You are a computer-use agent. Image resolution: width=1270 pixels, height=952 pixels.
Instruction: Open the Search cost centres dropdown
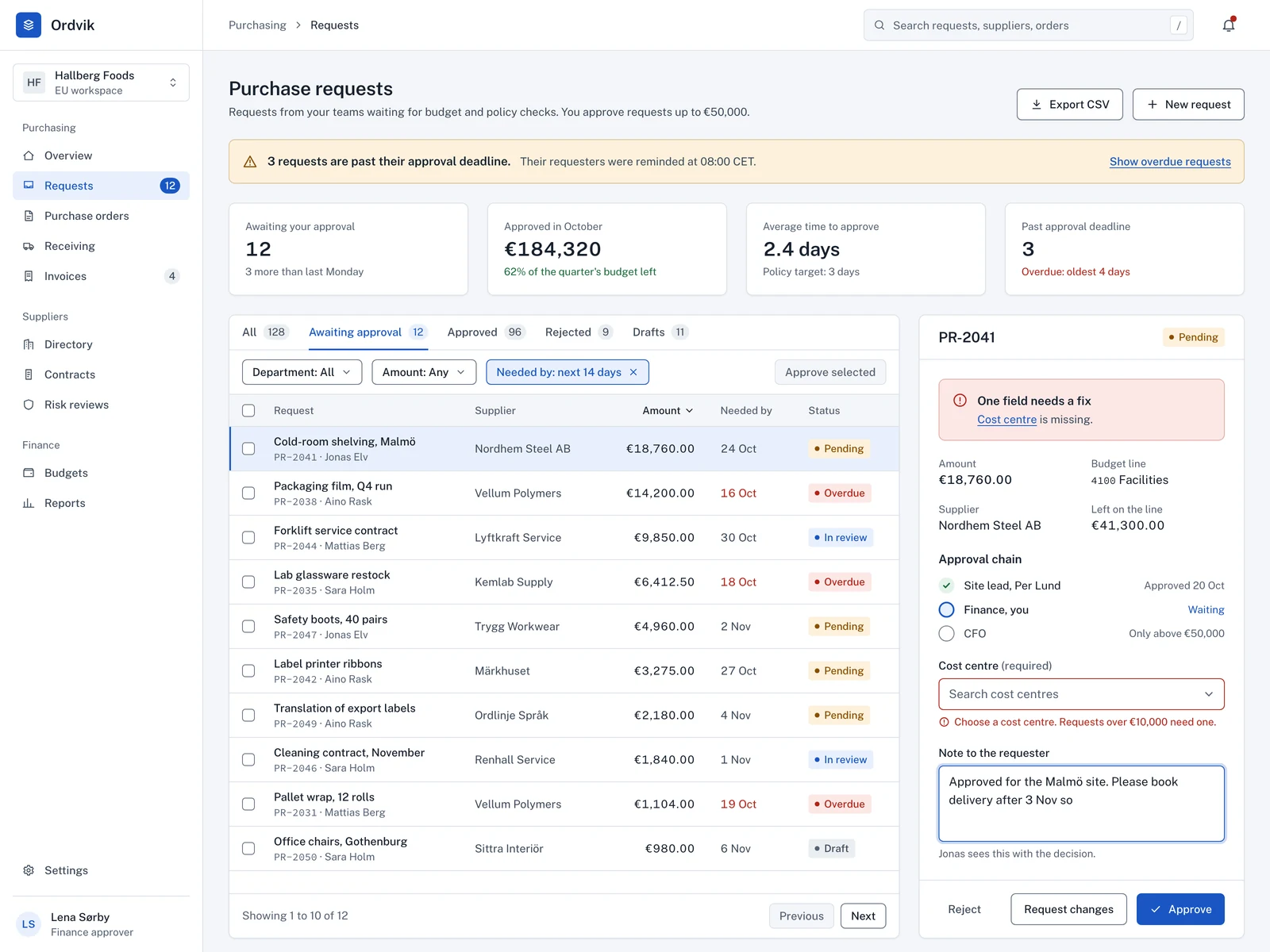click(1081, 694)
